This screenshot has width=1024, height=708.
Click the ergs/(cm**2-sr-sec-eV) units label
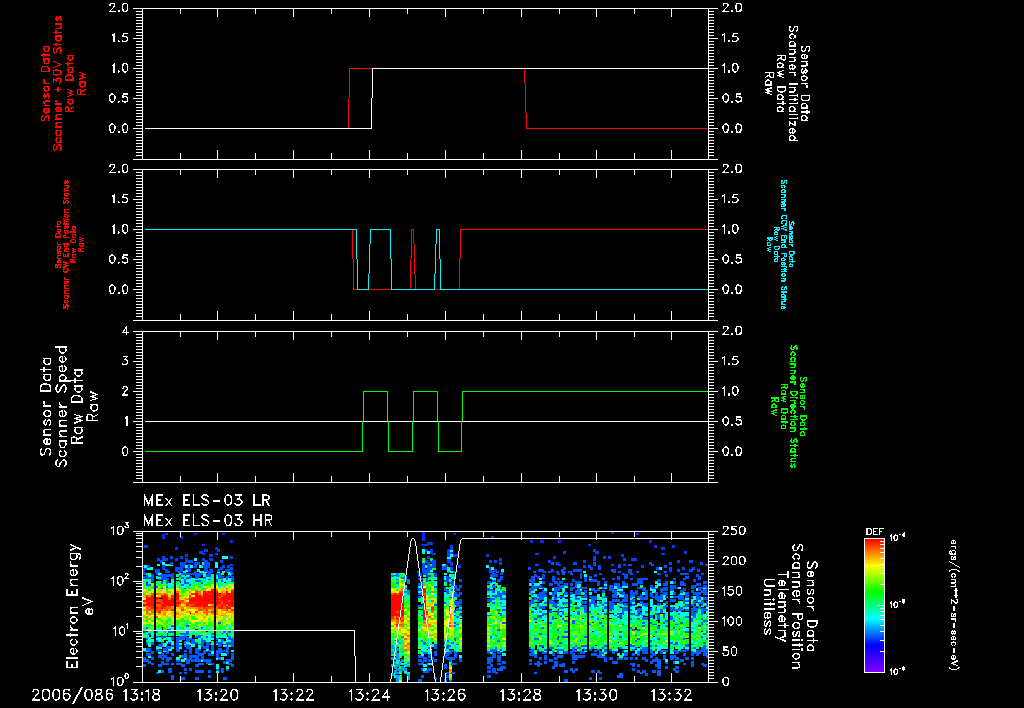(953, 605)
